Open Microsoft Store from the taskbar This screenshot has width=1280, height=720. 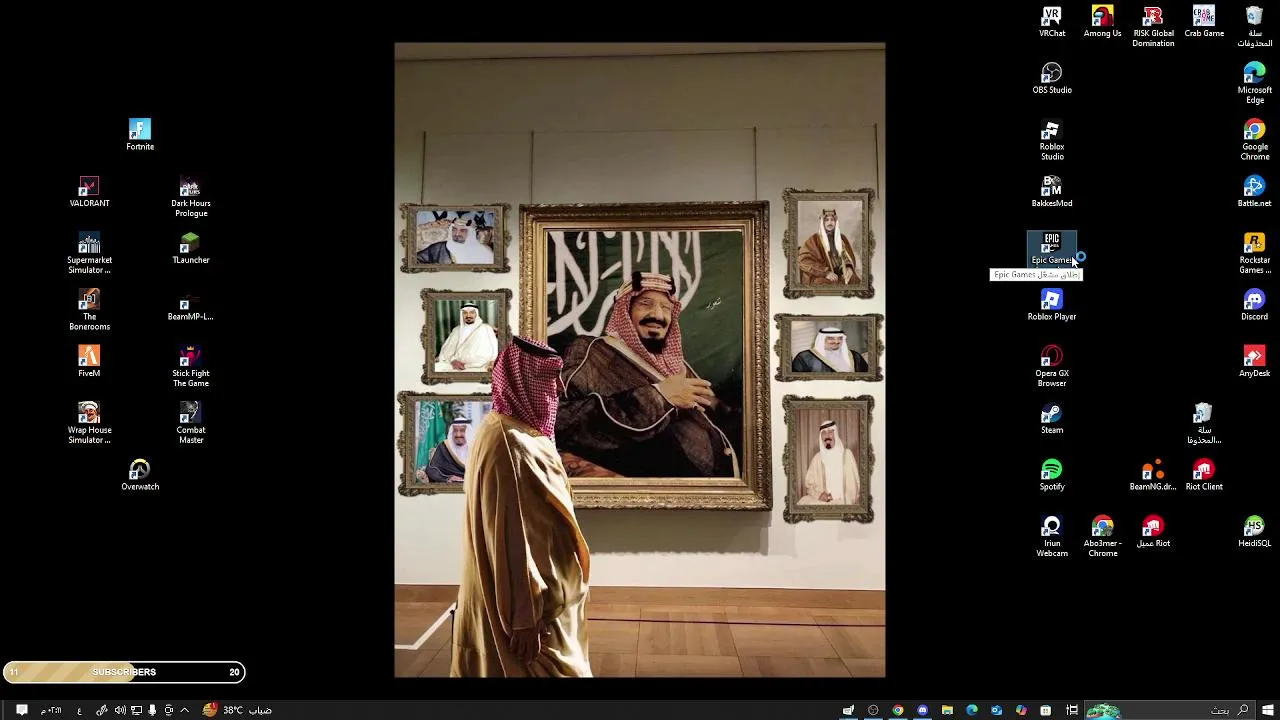coord(1045,710)
